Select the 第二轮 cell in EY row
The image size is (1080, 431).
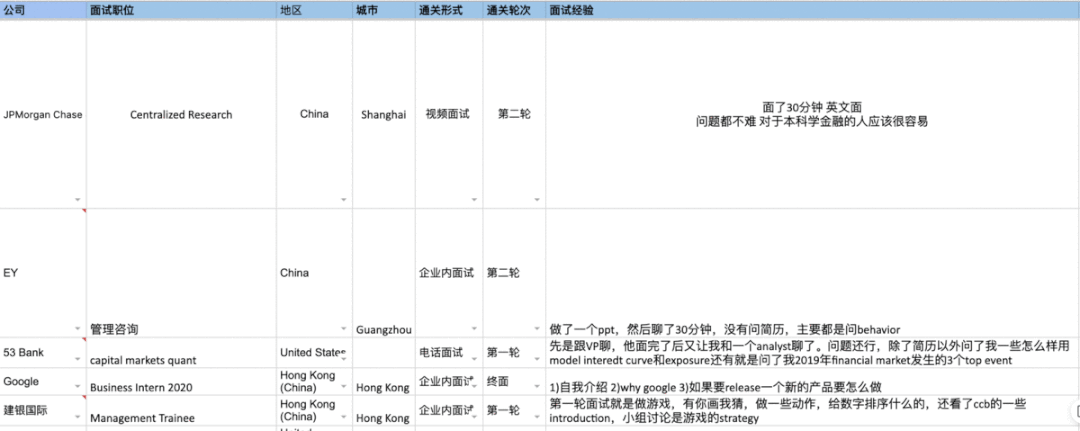(514, 273)
